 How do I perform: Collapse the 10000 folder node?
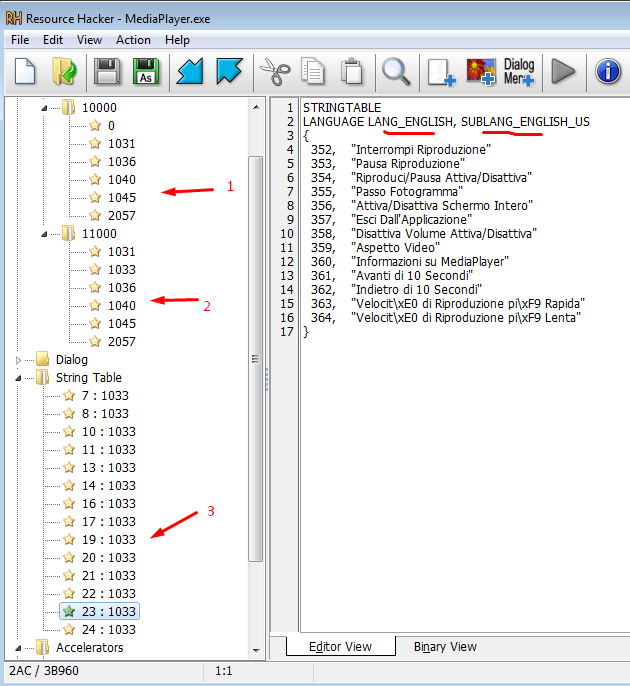pos(43,107)
